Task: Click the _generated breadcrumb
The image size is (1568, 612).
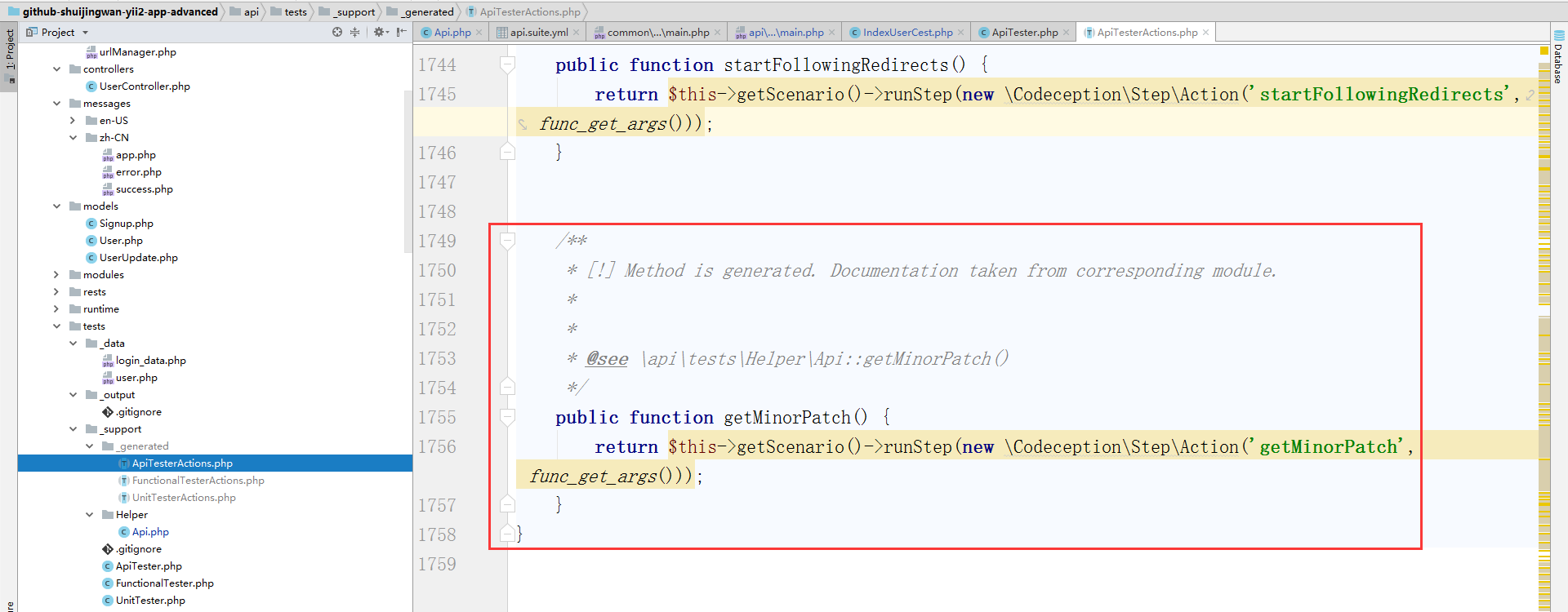Action: pyautogui.click(x=421, y=11)
